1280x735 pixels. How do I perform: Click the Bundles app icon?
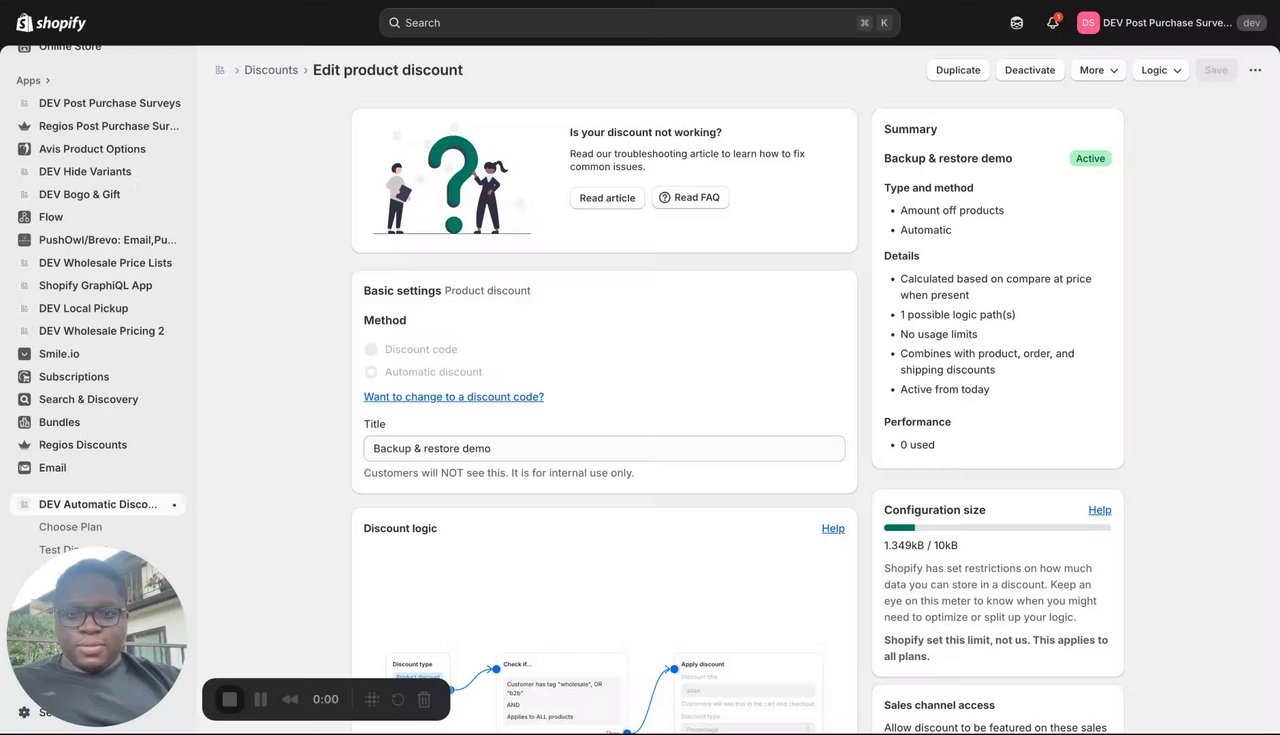click(24, 422)
